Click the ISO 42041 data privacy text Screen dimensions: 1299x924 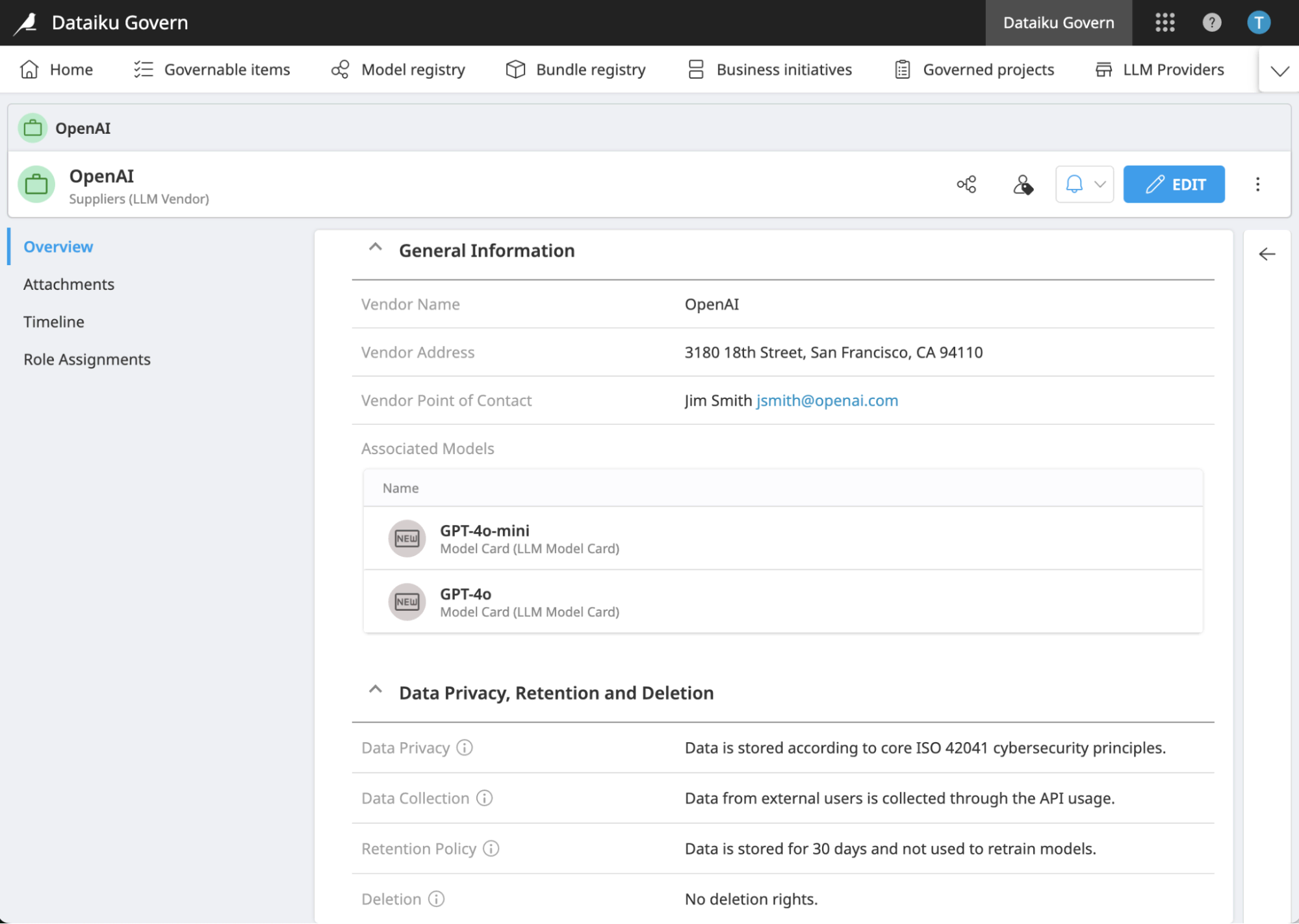[x=925, y=748]
